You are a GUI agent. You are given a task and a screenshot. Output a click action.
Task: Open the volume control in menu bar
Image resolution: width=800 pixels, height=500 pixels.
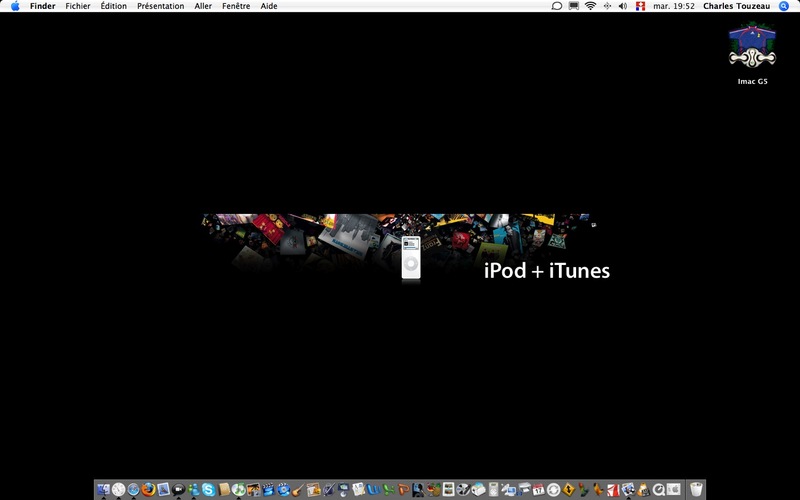(x=623, y=6)
